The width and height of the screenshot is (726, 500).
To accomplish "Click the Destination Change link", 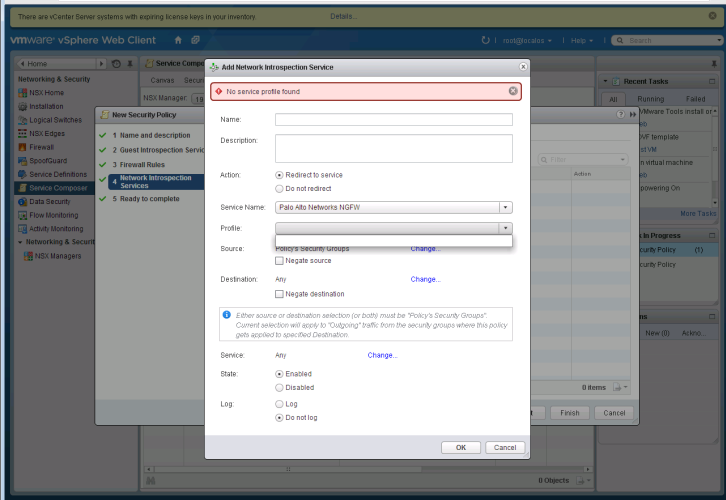I will click(x=426, y=279).
